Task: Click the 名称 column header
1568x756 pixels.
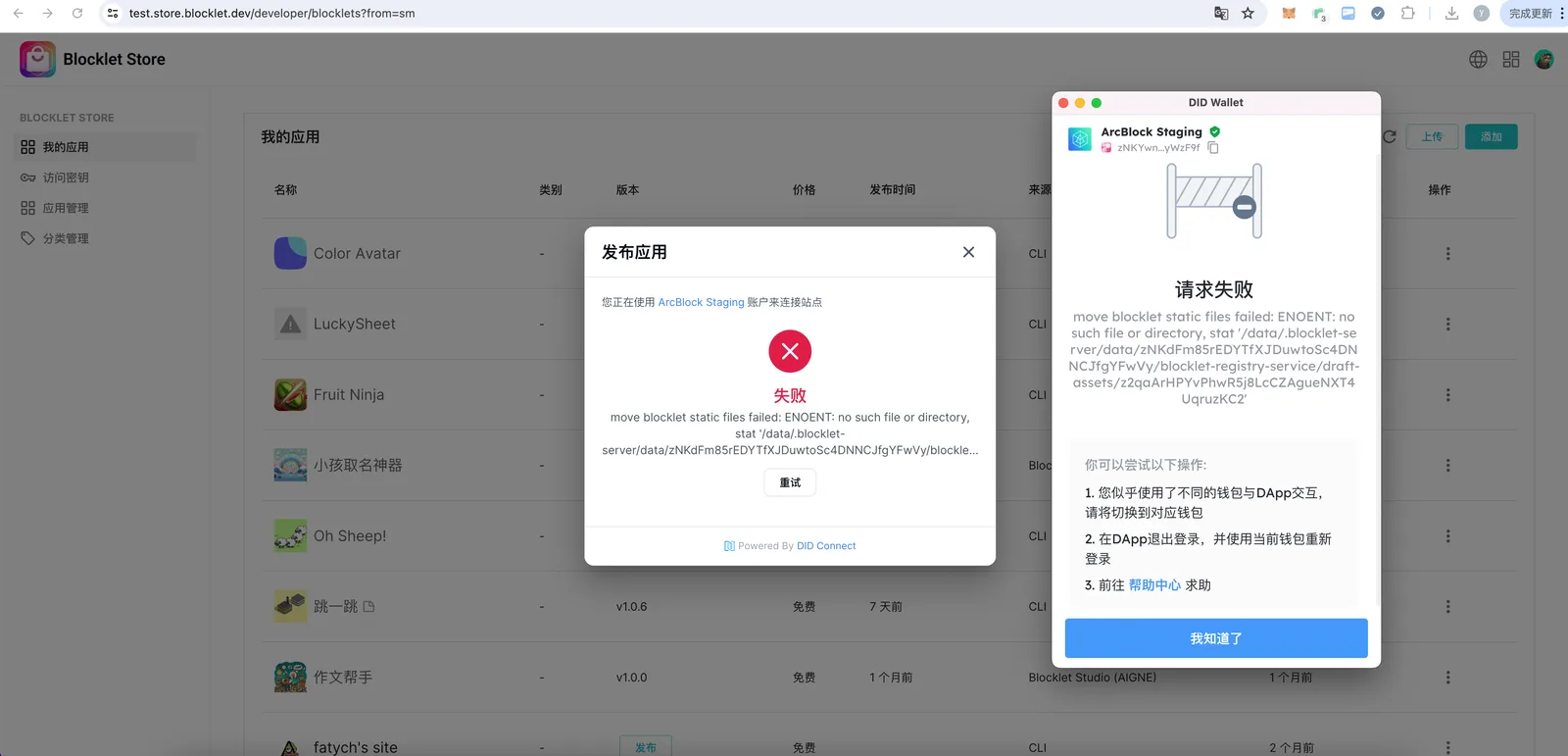Action: point(285,190)
